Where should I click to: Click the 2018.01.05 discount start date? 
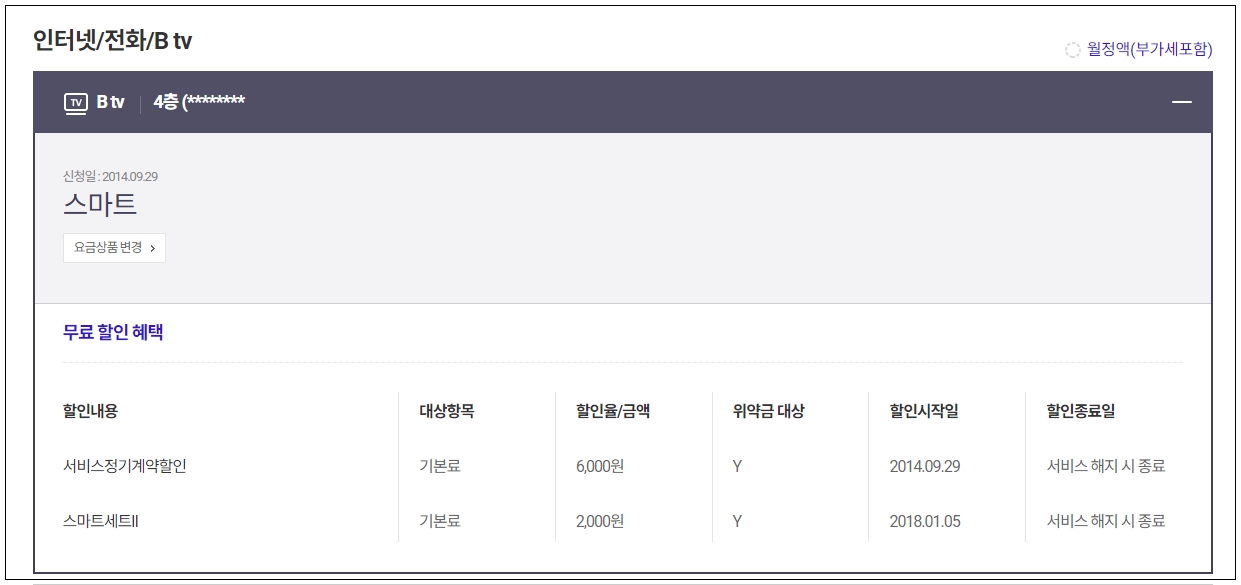coord(925,521)
